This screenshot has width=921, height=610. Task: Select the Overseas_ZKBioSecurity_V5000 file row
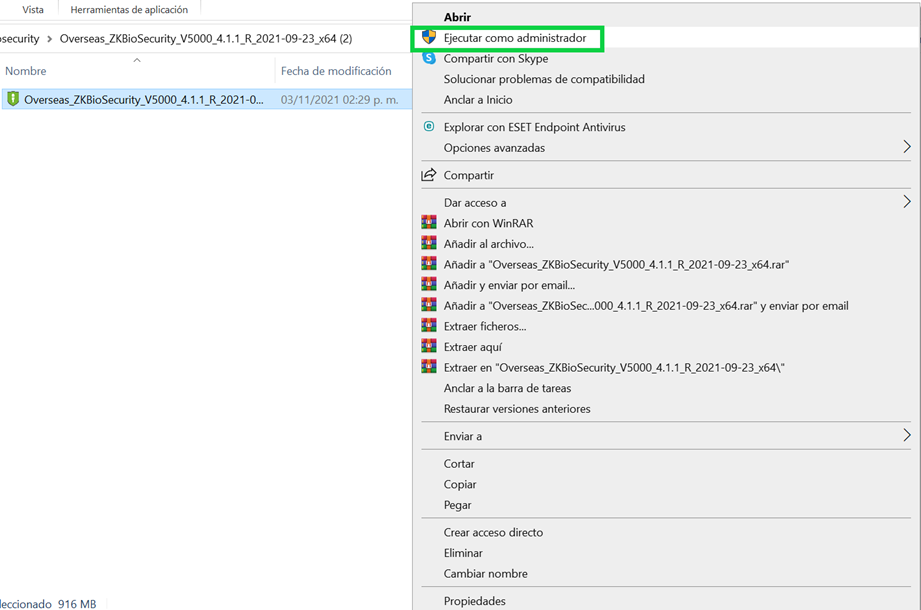206,100
